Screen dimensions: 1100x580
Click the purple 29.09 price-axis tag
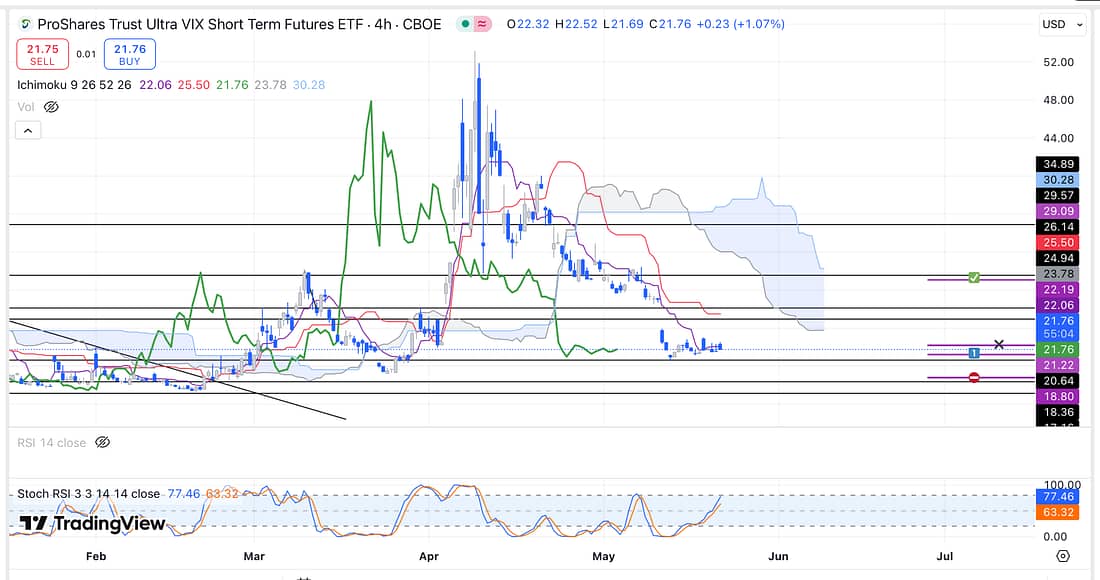(x=1059, y=211)
